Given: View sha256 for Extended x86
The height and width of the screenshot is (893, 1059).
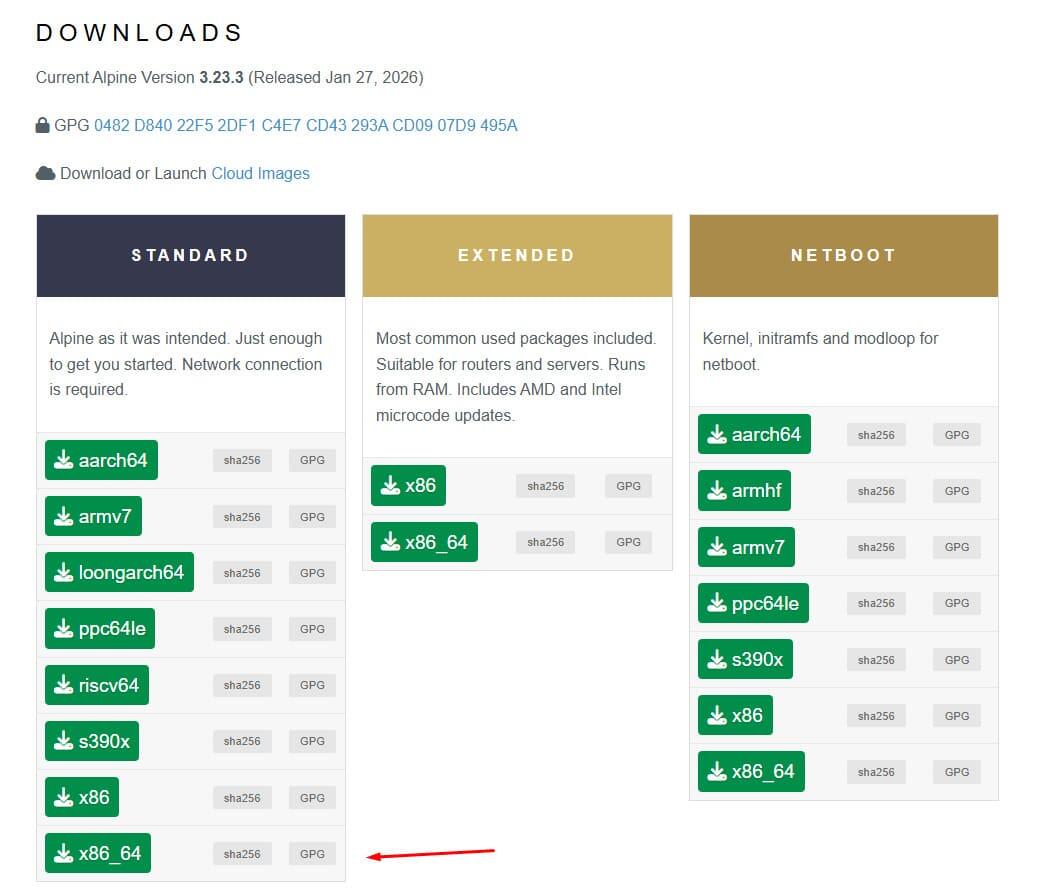Looking at the screenshot, I should click(x=545, y=486).
